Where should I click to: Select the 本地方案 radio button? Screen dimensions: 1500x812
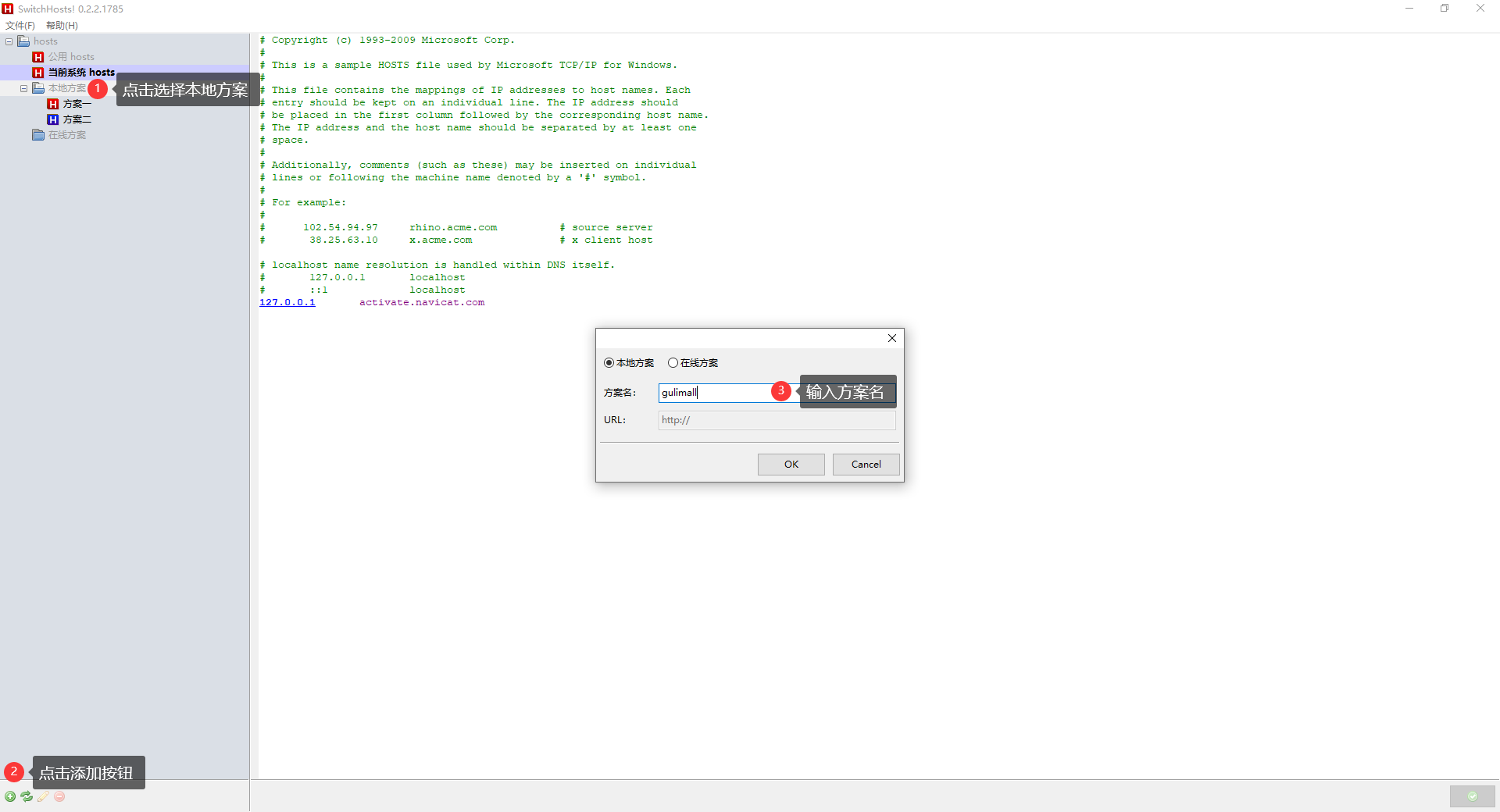pyautogui.click(x=609, y=363)
